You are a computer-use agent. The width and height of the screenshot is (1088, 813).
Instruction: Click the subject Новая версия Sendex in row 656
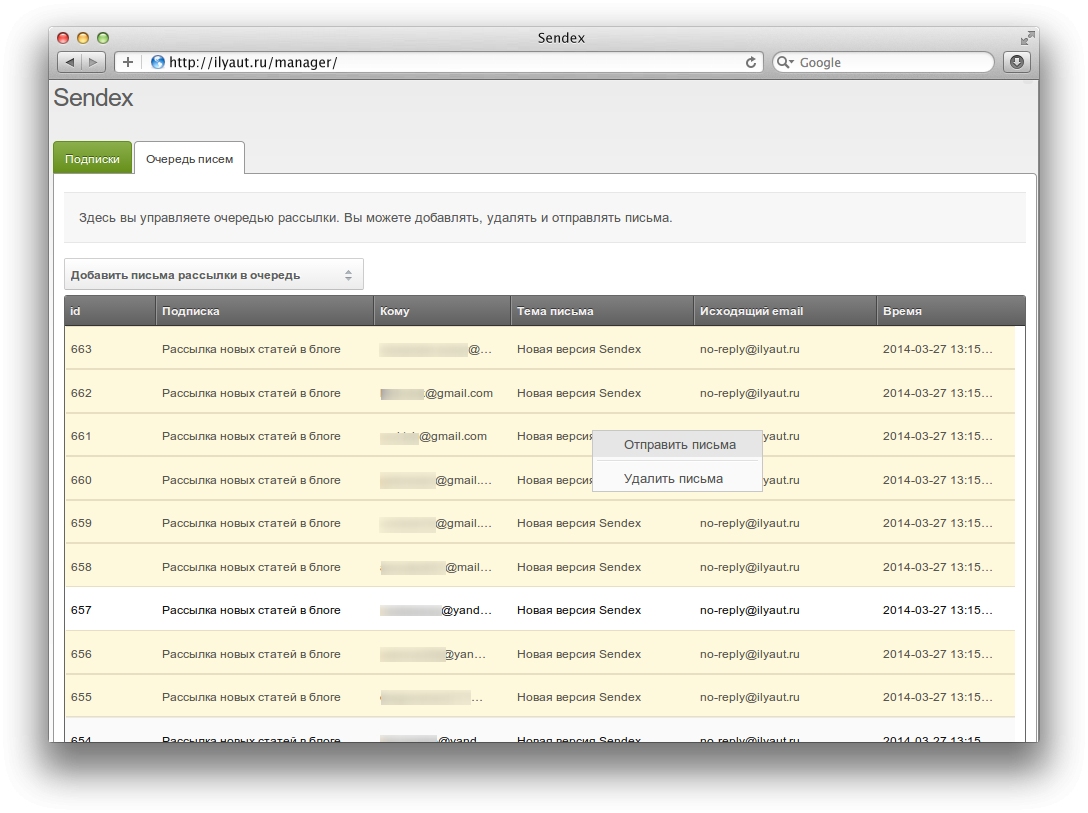coord(579,653)
